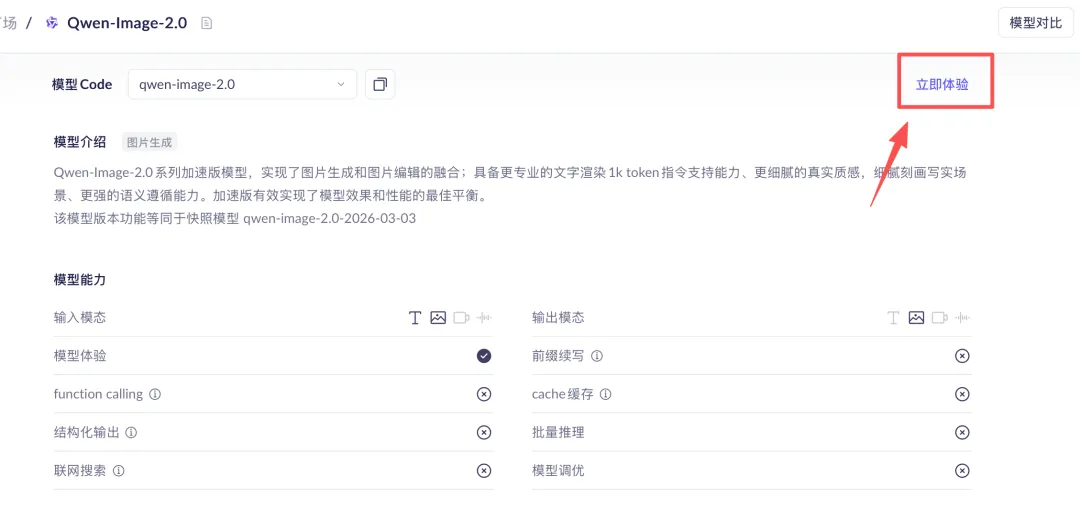Click the X status for 批量推理

[x=962, y=433]
